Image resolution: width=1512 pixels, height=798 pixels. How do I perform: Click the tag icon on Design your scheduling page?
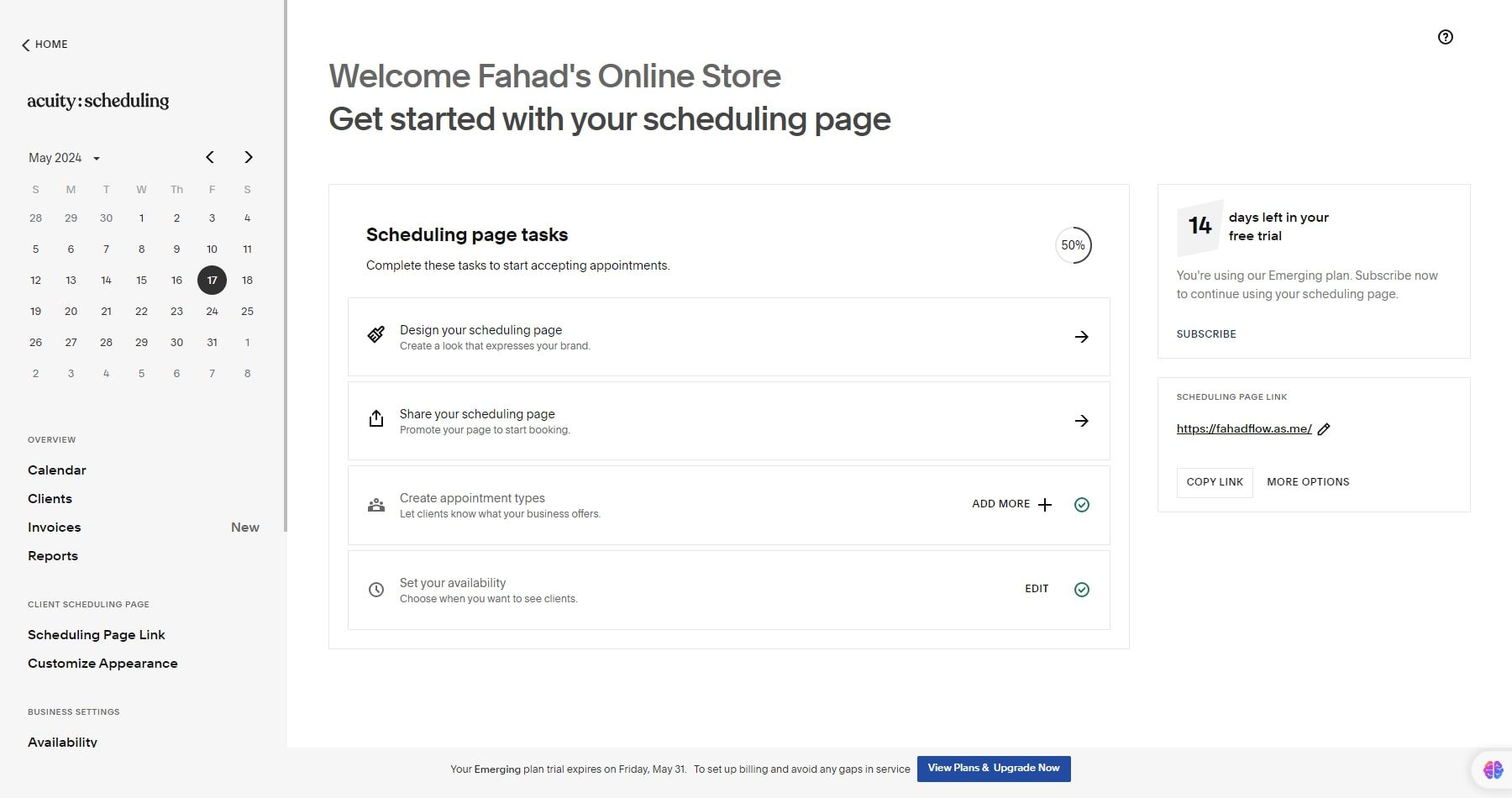tap(376, 334)
